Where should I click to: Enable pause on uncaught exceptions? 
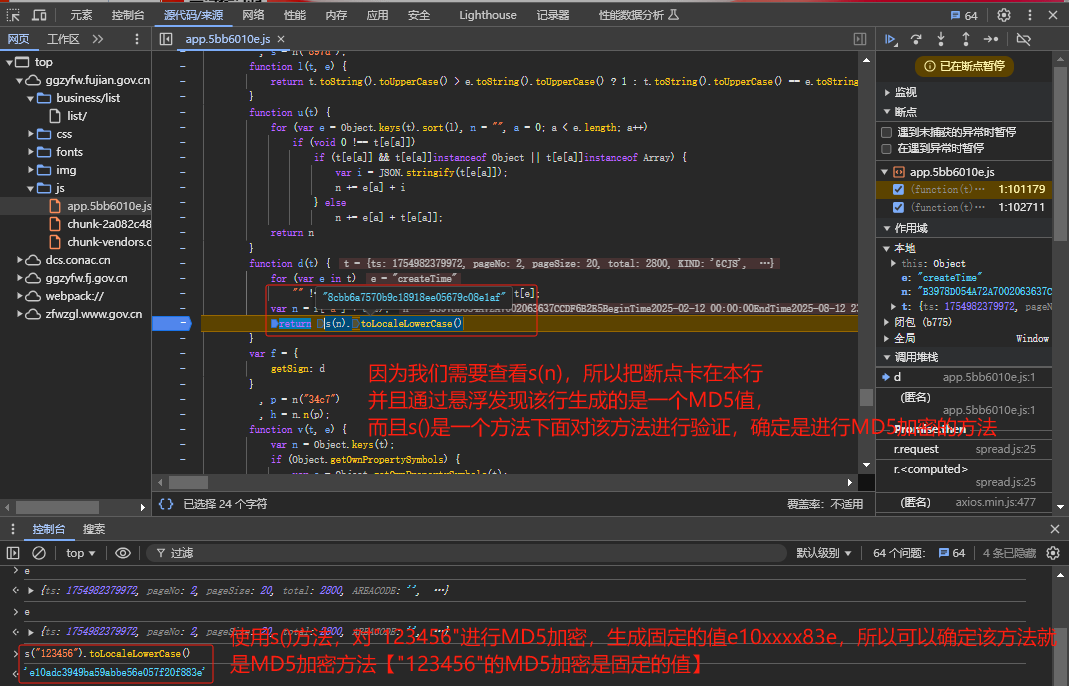tap(886, 132)
